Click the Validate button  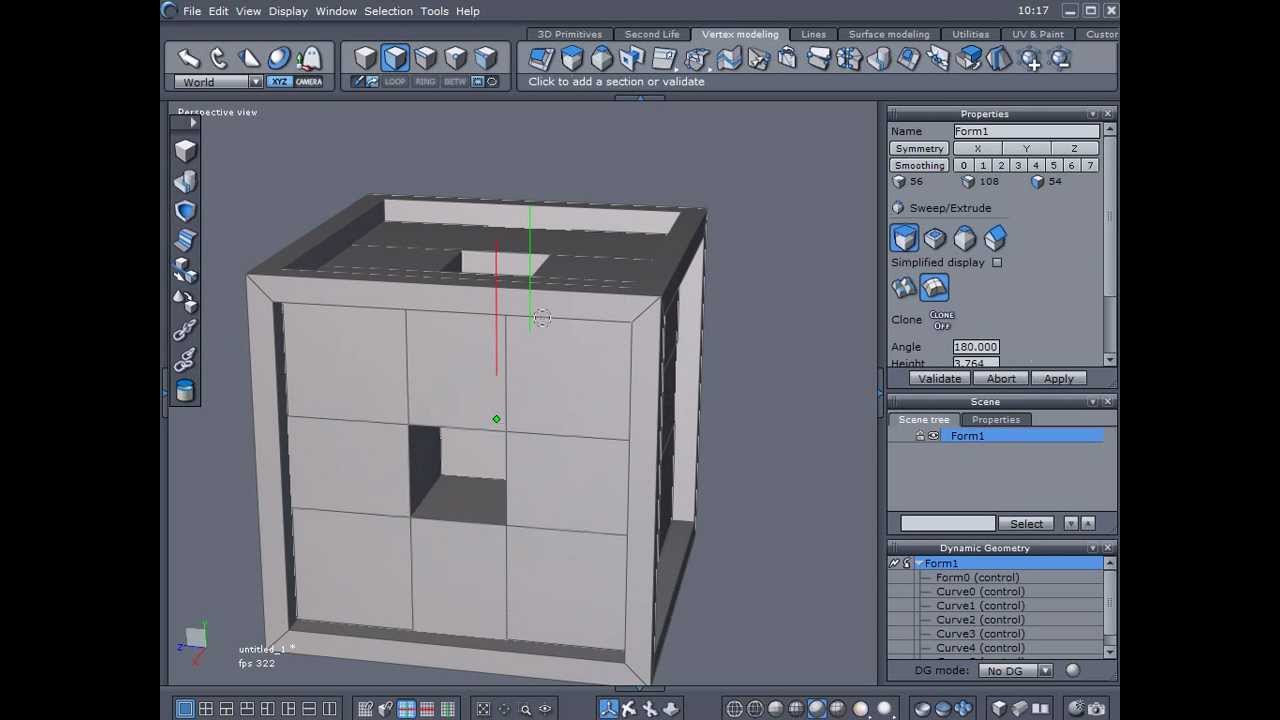940,379
